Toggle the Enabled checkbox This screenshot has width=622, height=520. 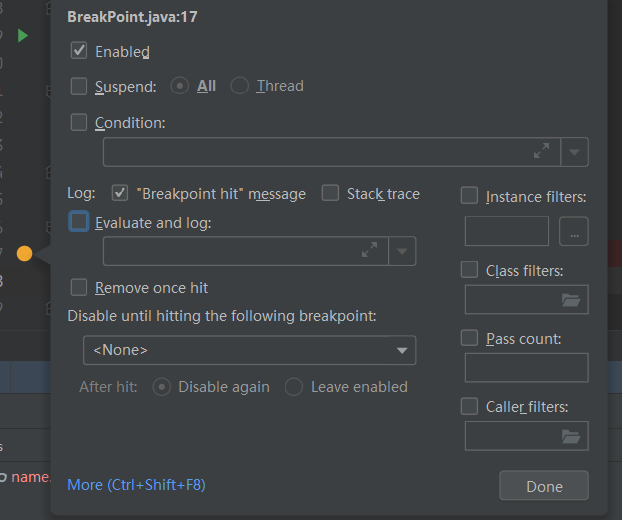click(x=79, y=51)
